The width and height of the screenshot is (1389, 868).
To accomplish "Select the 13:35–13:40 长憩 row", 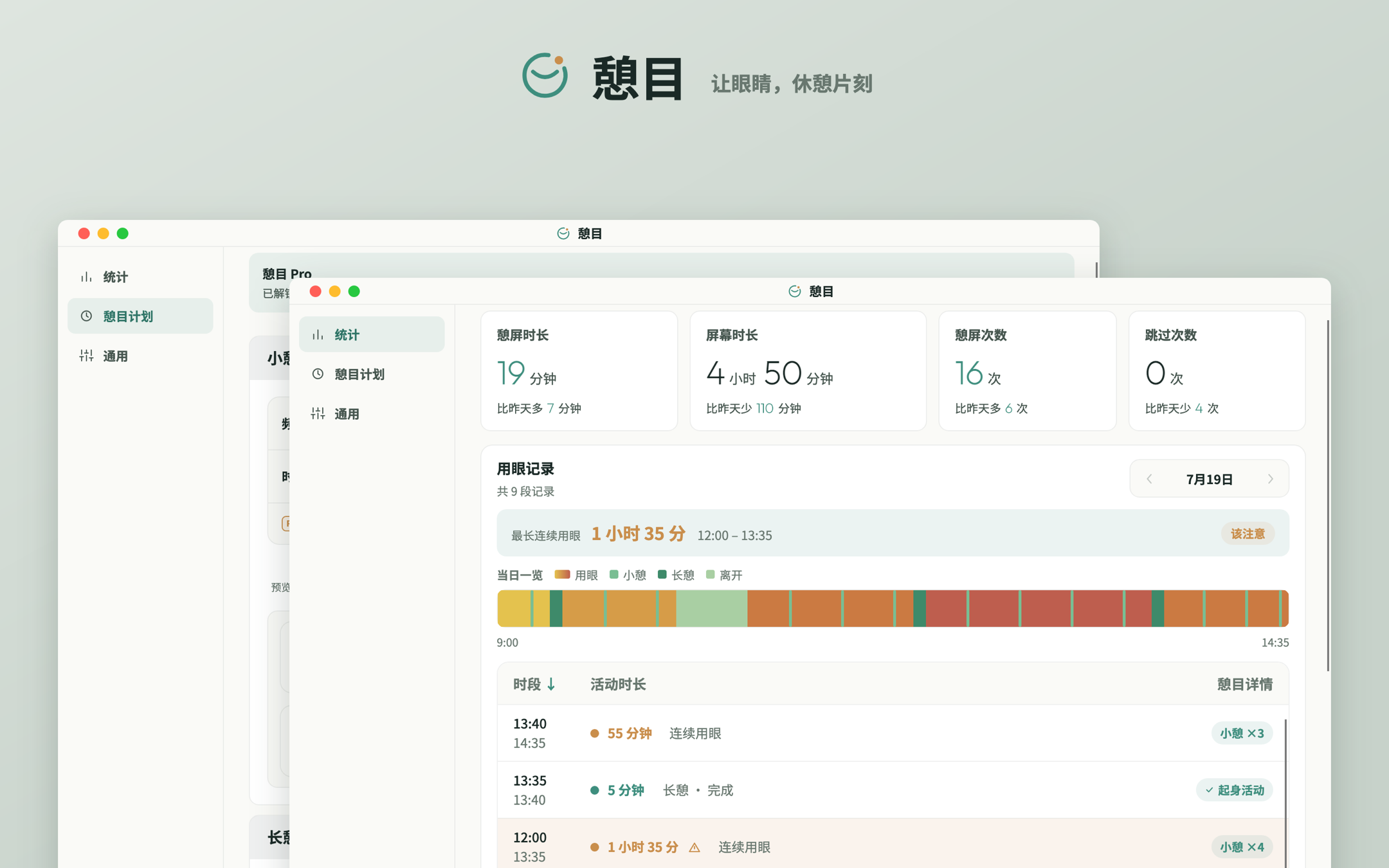I will tap(893, 790).
